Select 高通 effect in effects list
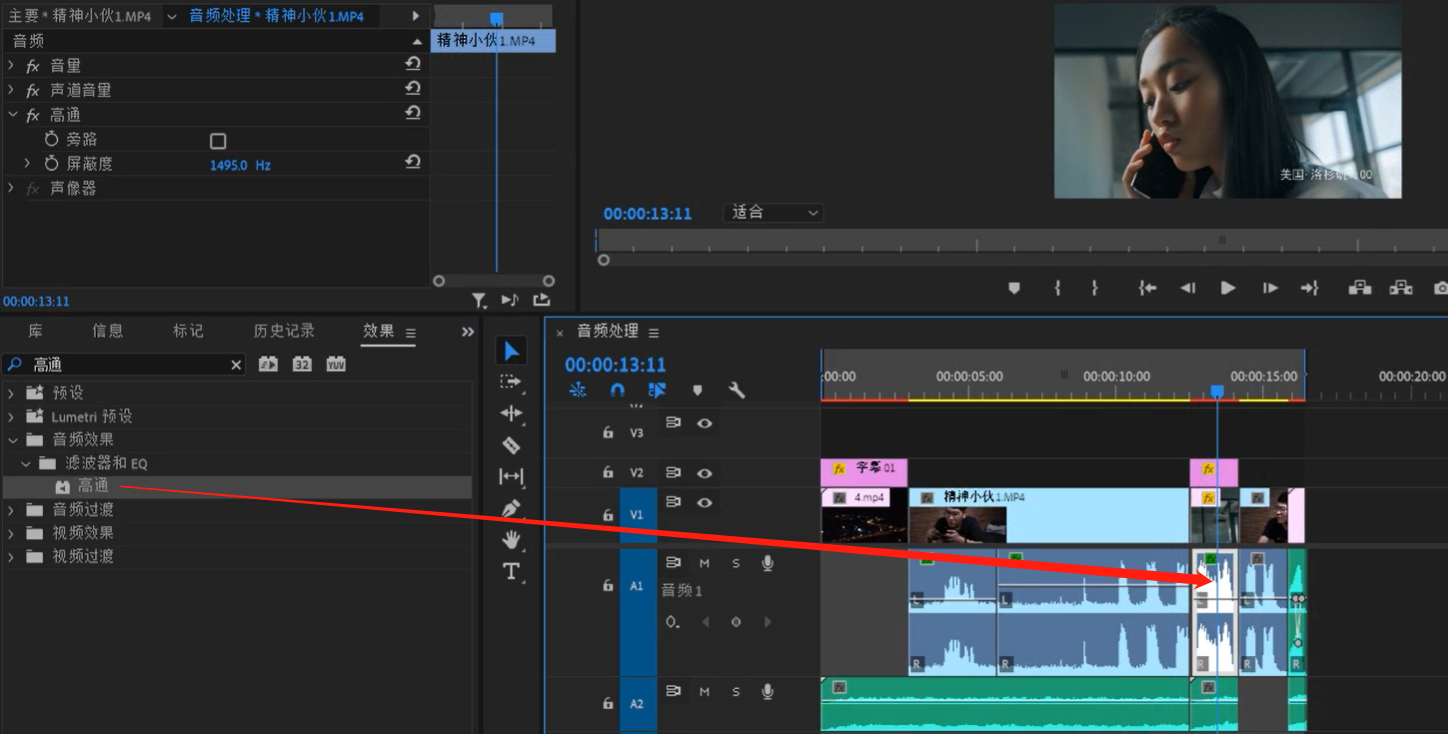 coord(93,486)
